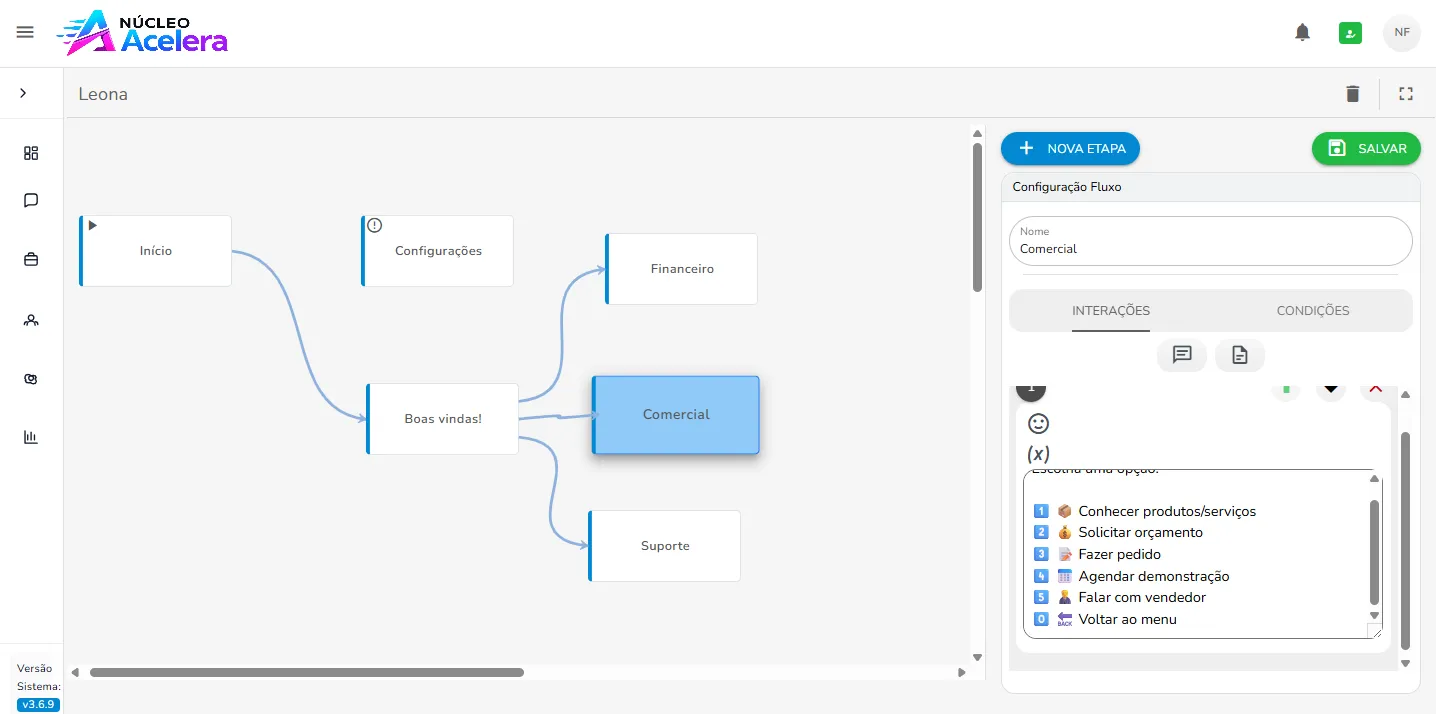The height and width of the screenshot is (714, 1436).
Task: Select the message bubble interaction type icon
Action: [1182, 355]
